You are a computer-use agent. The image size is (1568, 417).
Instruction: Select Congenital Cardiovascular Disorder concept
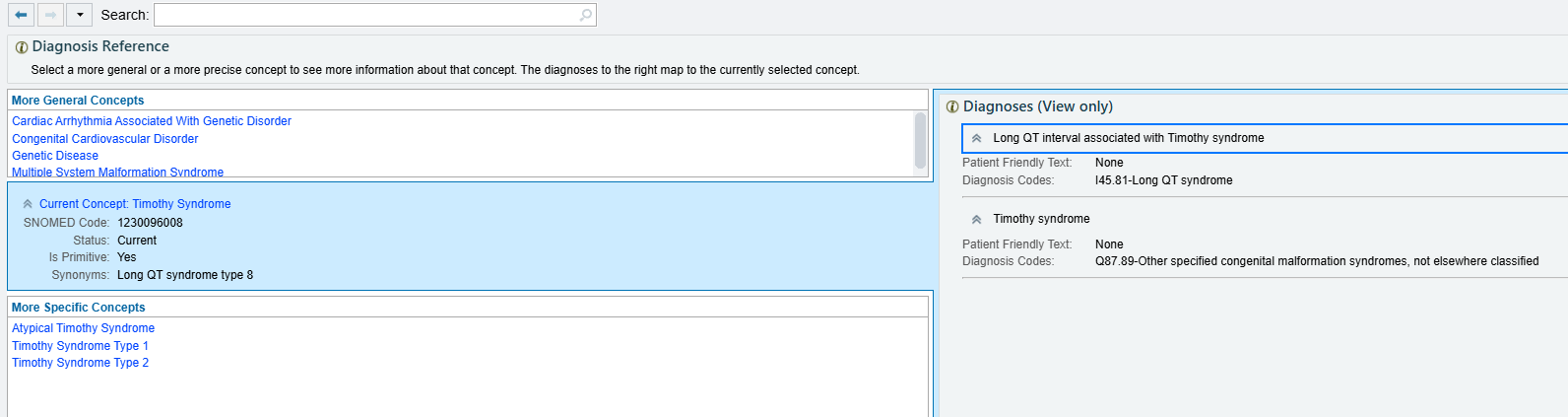(x=105, y=139)
